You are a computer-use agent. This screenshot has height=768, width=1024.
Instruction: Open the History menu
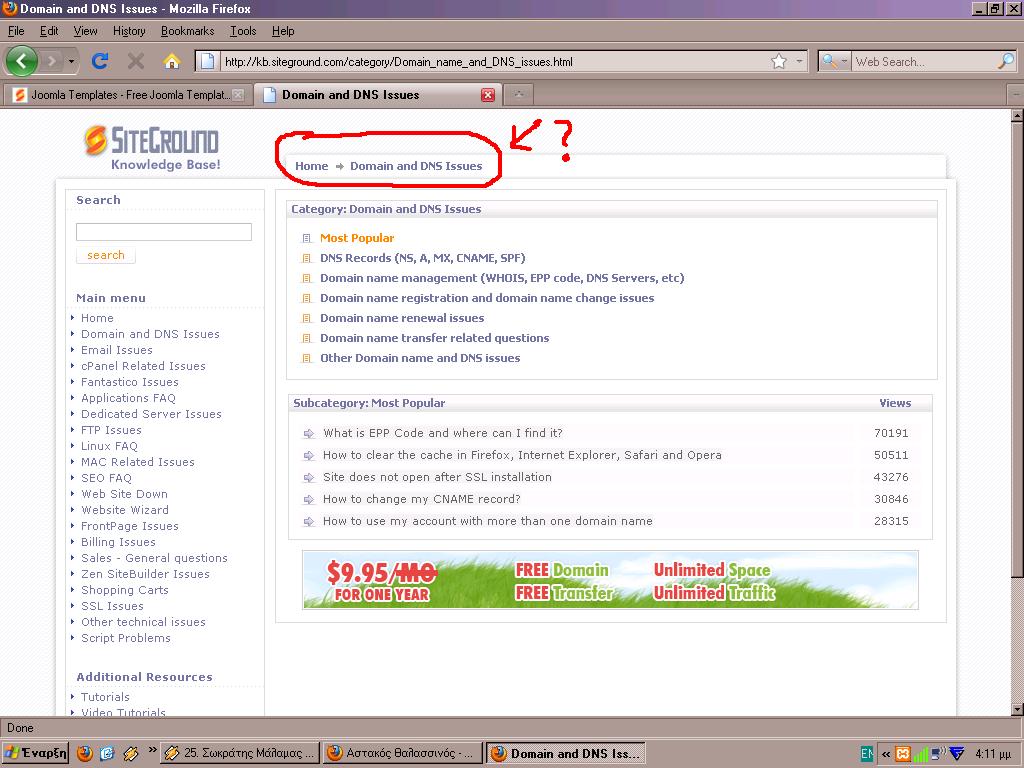pyautogui.click(x=129, y=31)
